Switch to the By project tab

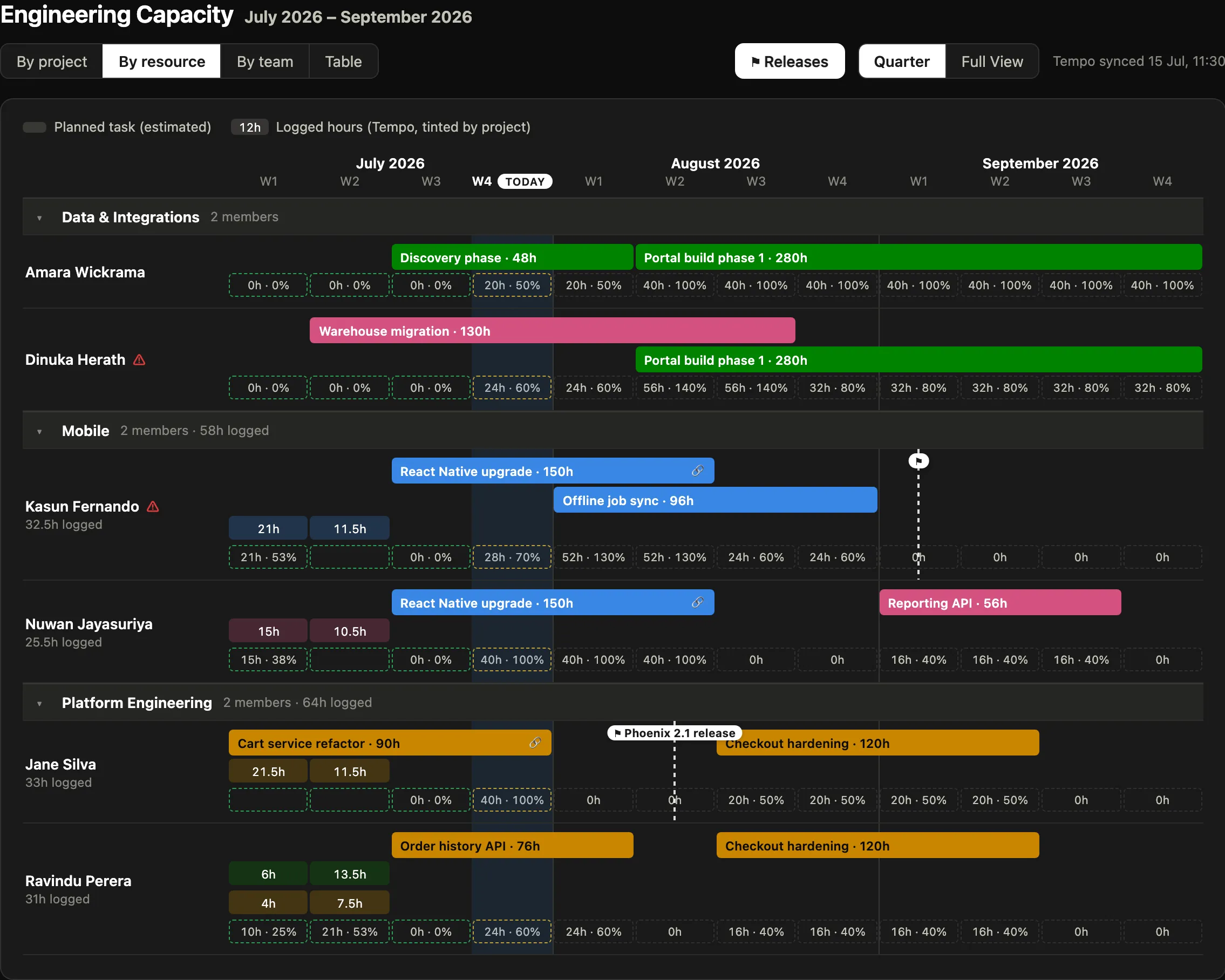(52, 62)
